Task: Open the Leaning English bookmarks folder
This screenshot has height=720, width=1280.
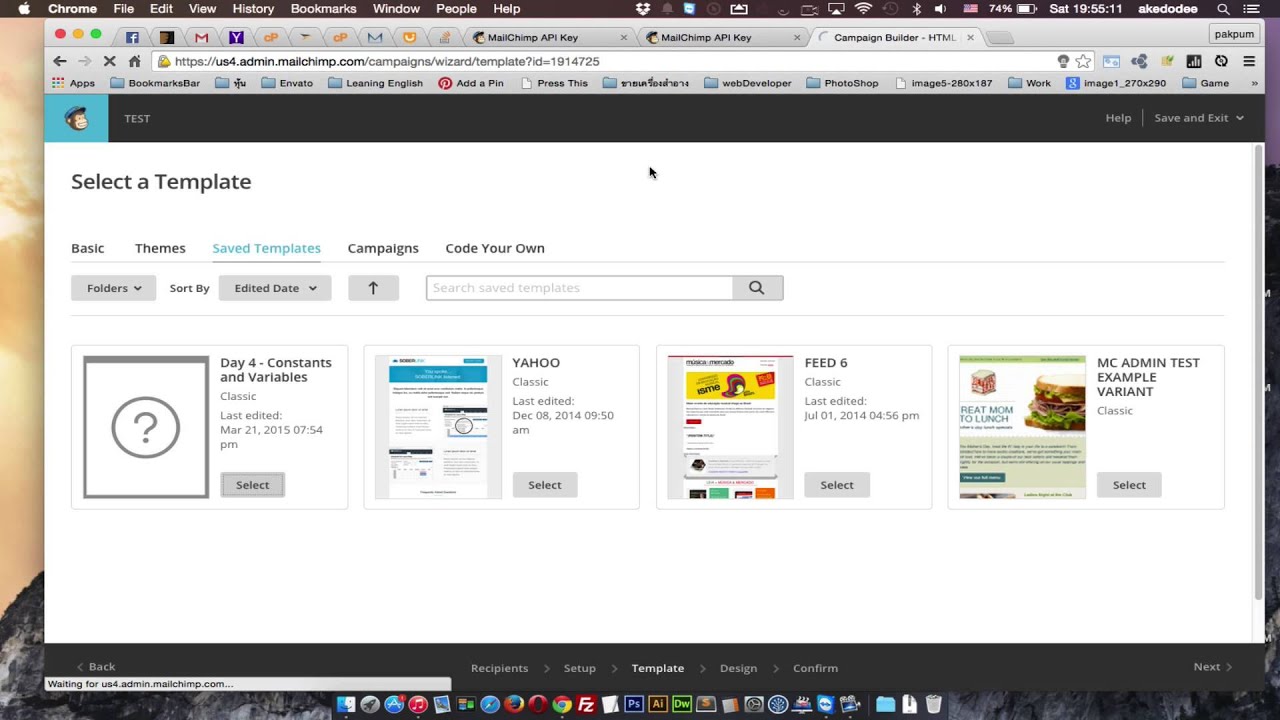Action: [375, 83]
